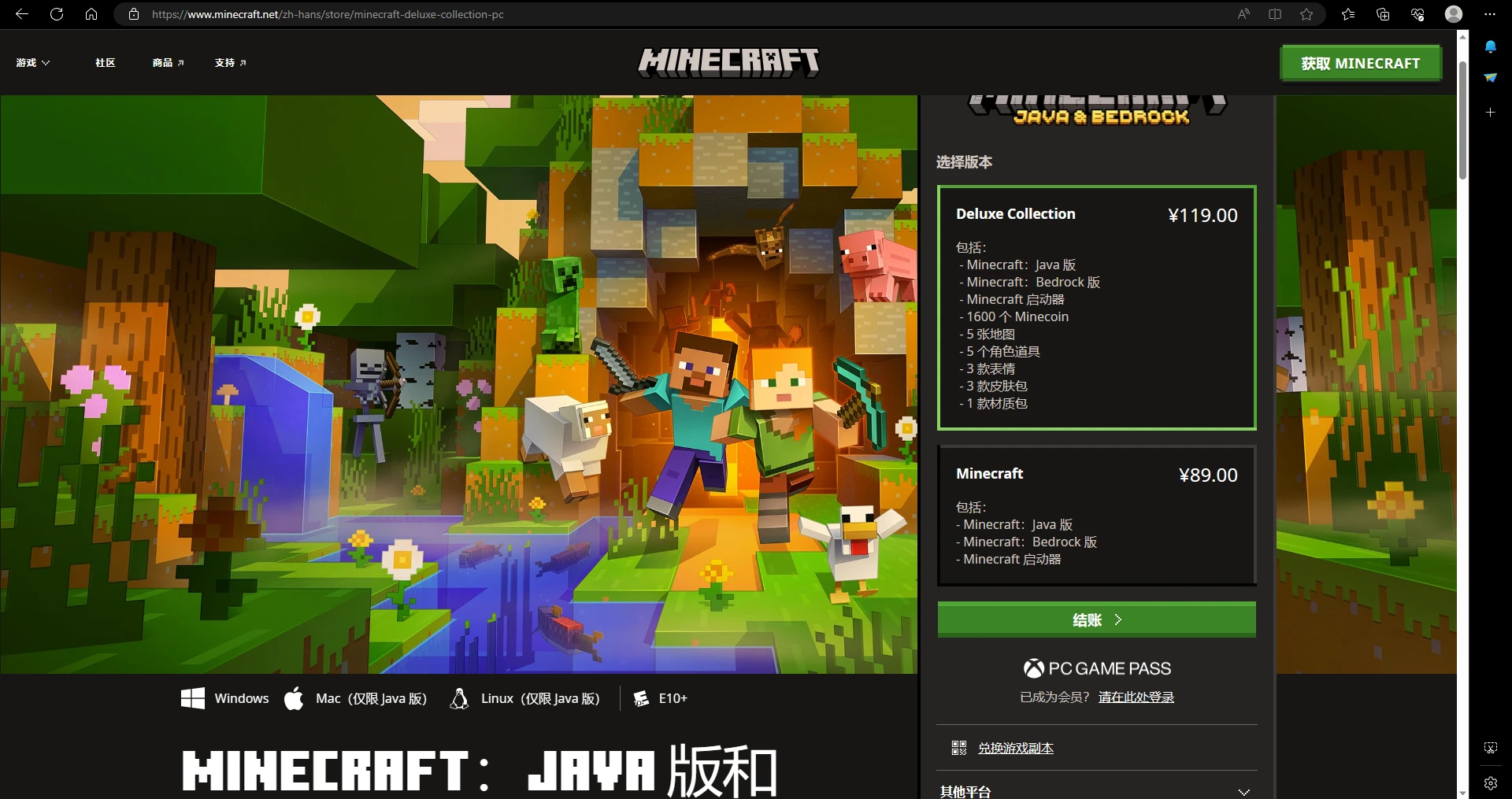The width and height of the screenshot is (1512, 799).
Task: Click the green 结账 checkout button
Action: (1096, 620)
